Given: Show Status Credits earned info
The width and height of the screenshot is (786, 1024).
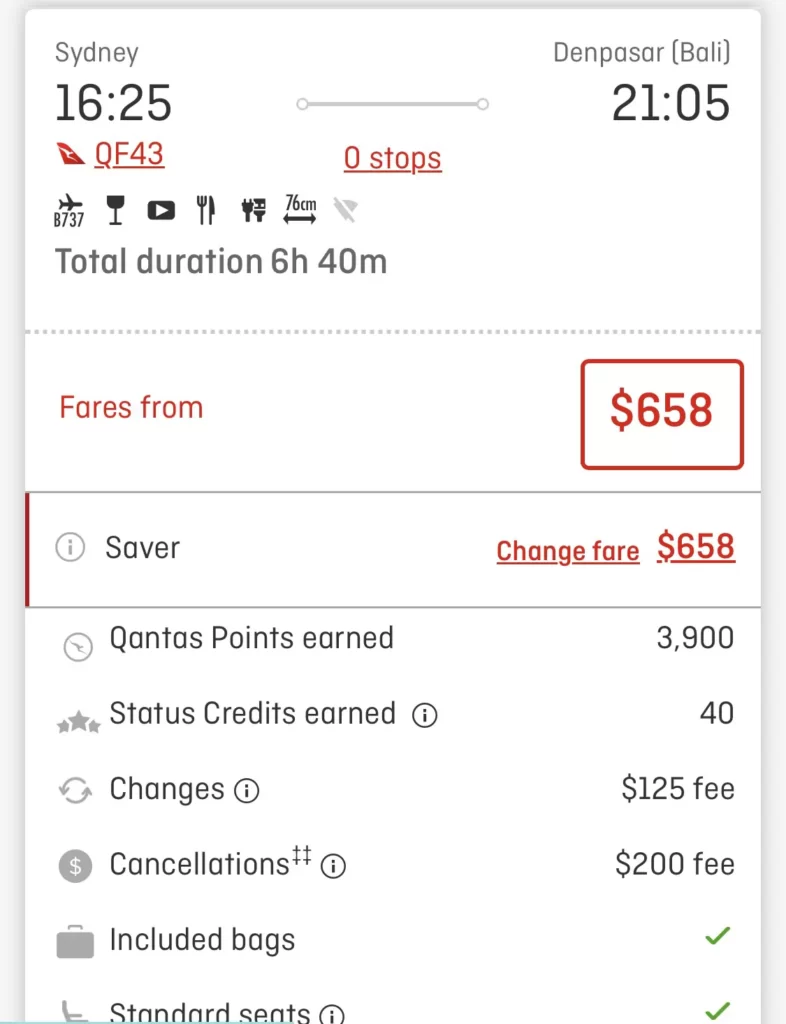Looking at the screenshot, I should (425, 715).
